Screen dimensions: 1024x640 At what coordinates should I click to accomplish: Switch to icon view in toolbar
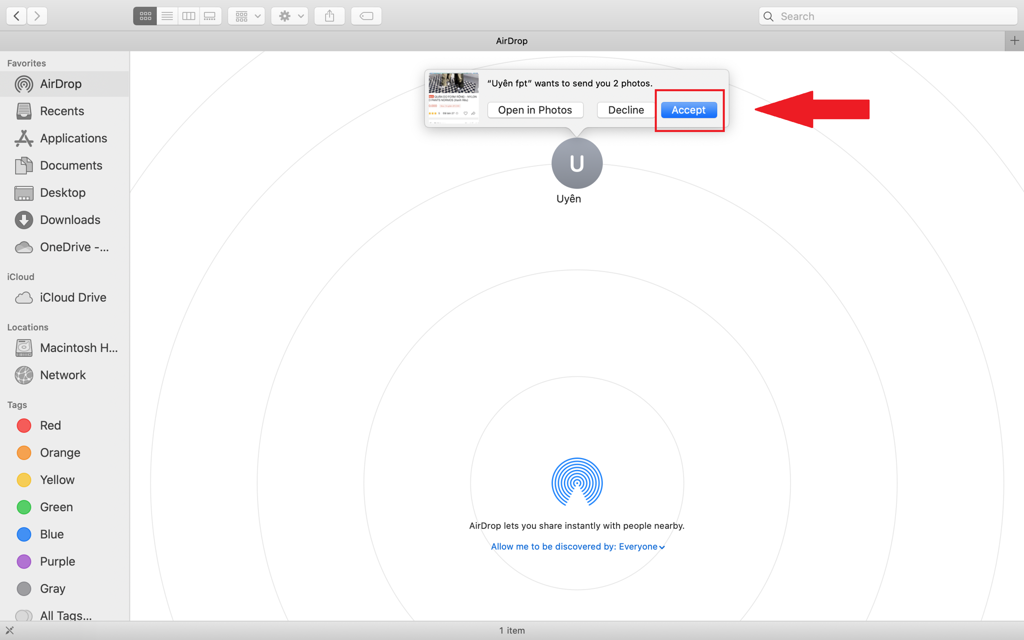point(145,16)
